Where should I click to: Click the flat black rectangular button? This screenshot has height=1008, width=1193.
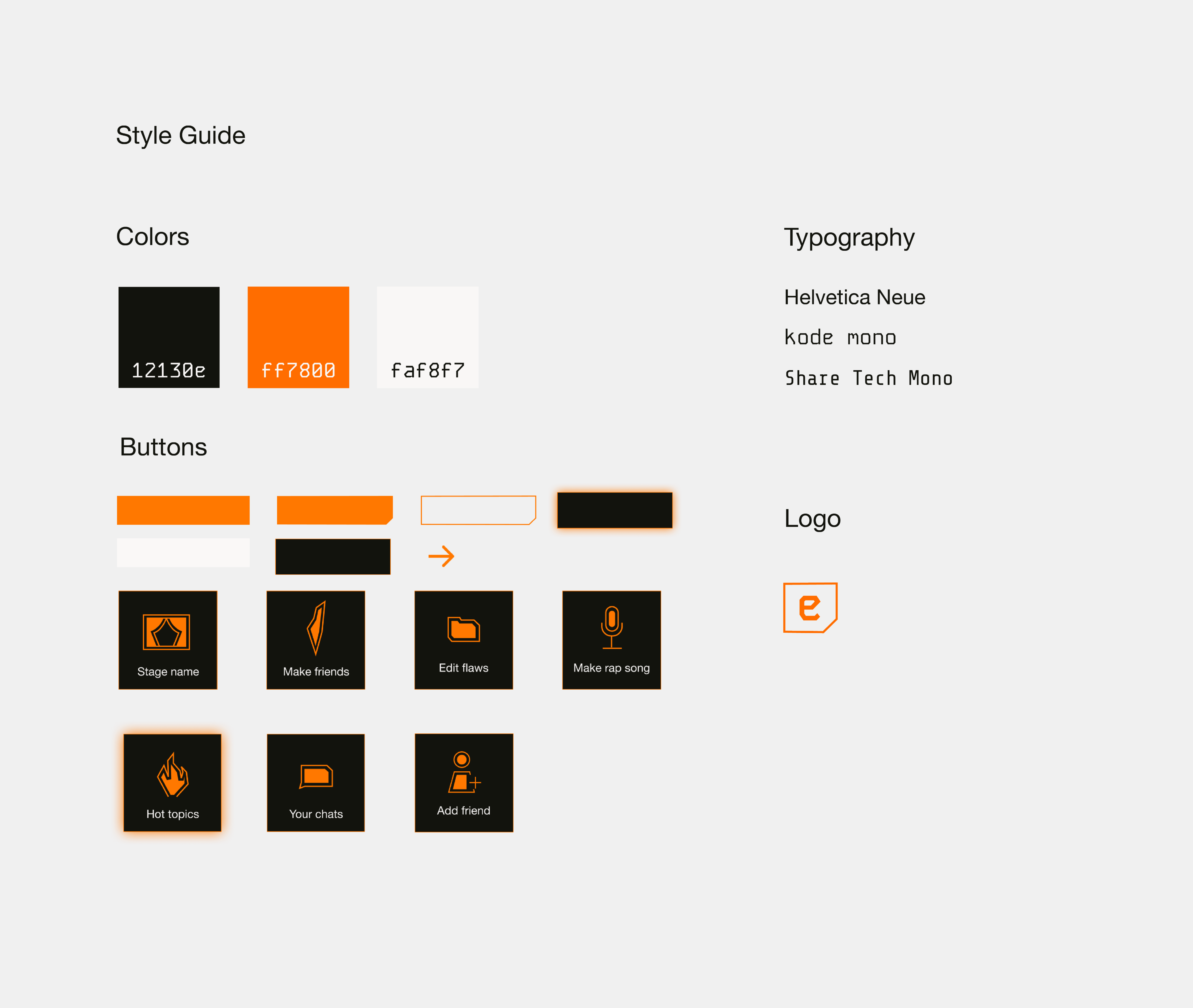(x=333, y=557)
